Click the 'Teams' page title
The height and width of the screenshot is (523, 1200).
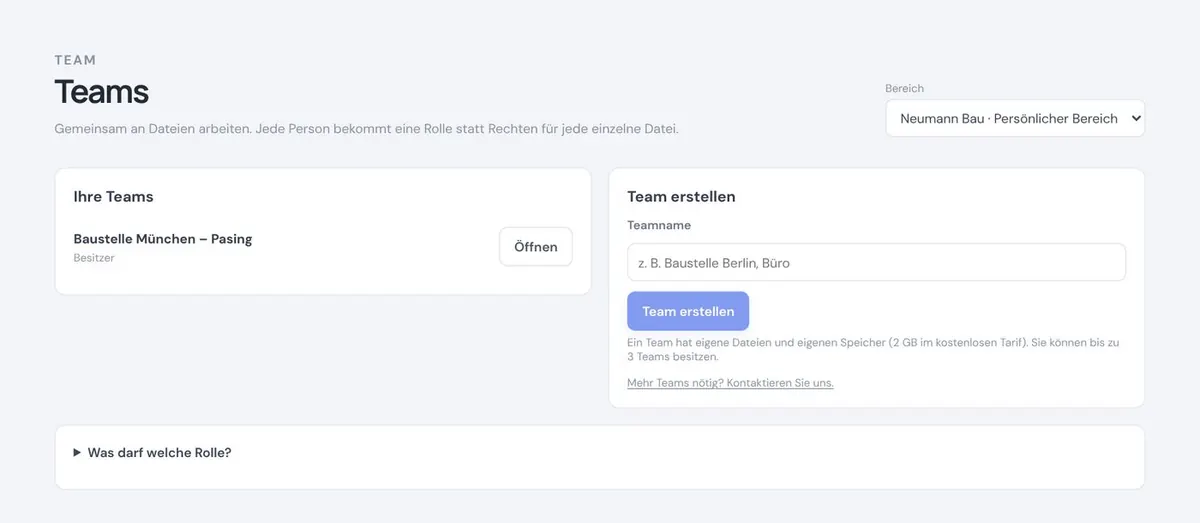click(101, 92)
